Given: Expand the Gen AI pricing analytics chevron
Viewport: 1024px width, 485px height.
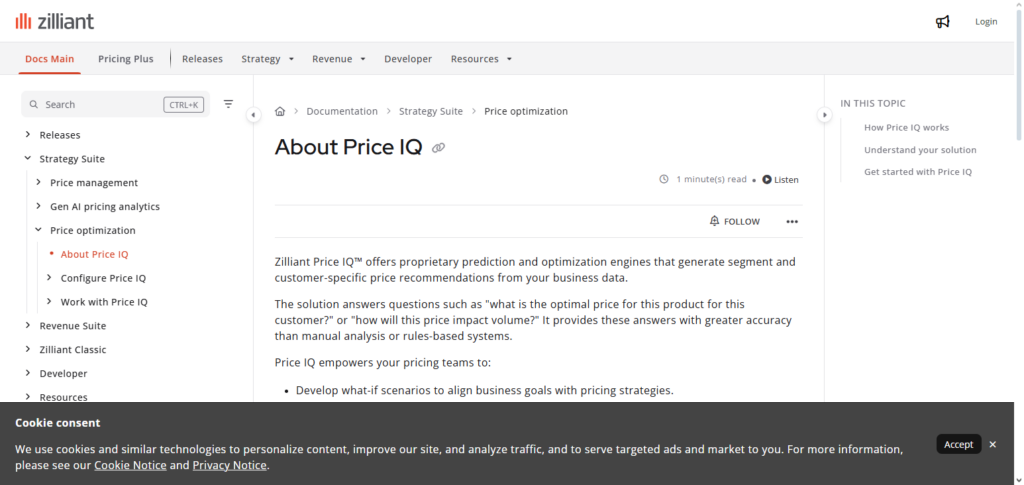Looking at the screenshot, I should (x=38, y=206).
